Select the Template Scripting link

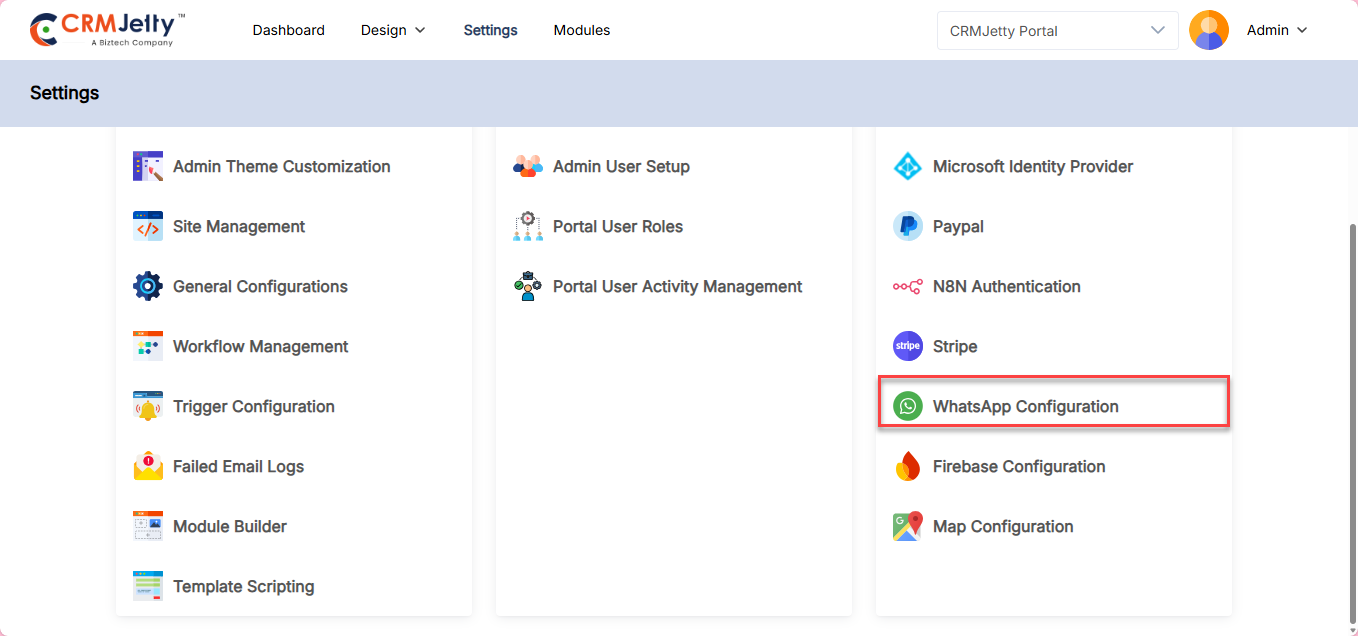243,587
